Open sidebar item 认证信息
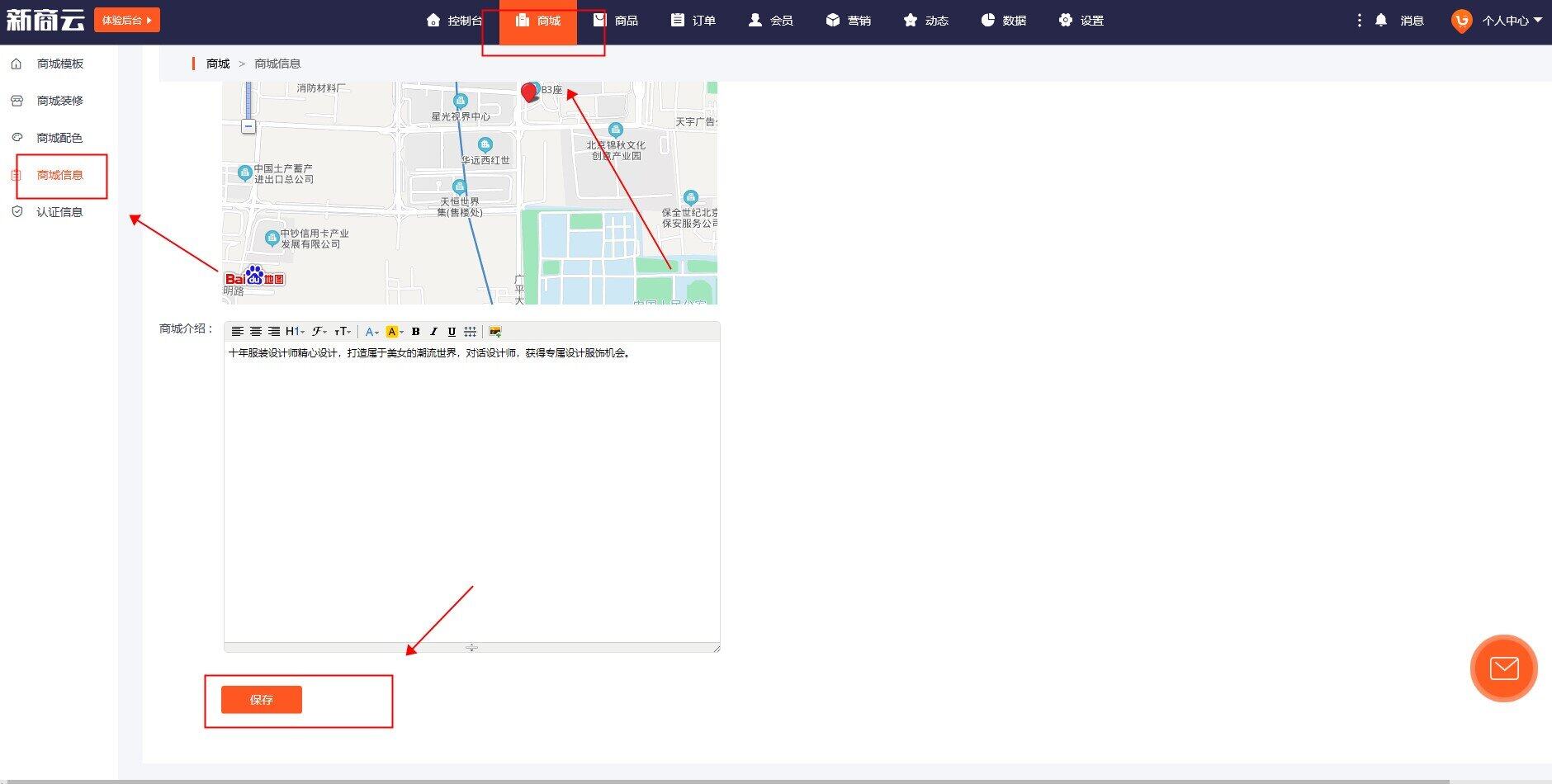This screenshot has height=784, width=1552. pos(59,212)
